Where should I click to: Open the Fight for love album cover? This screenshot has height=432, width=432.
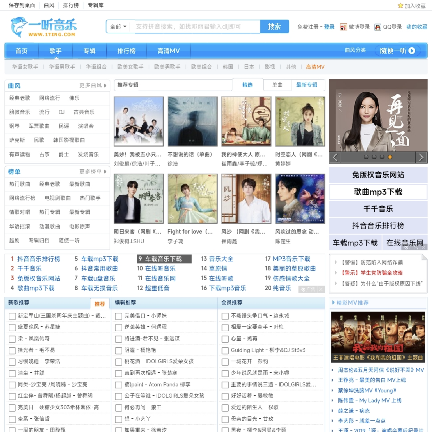pos(193,199)
